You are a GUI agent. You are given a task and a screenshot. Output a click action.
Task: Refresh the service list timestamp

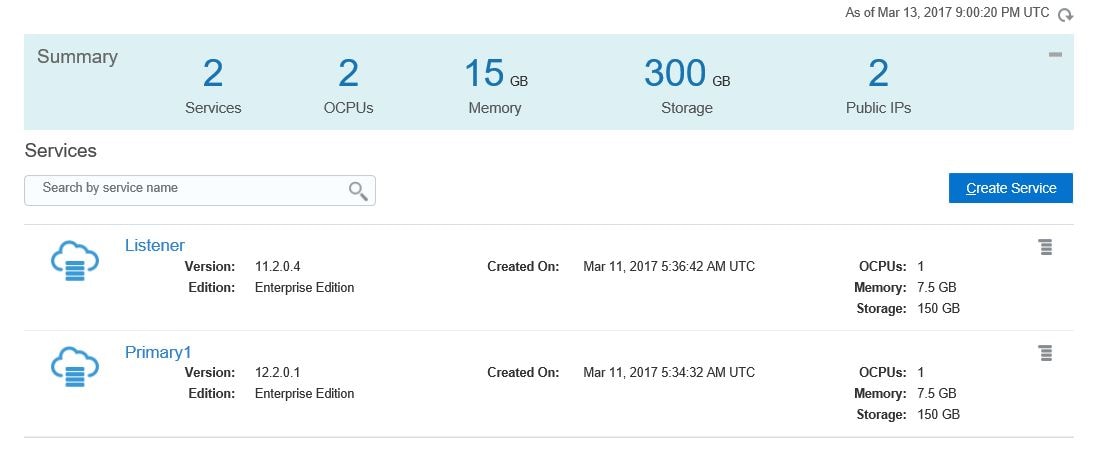click(x=1066, y=14)
